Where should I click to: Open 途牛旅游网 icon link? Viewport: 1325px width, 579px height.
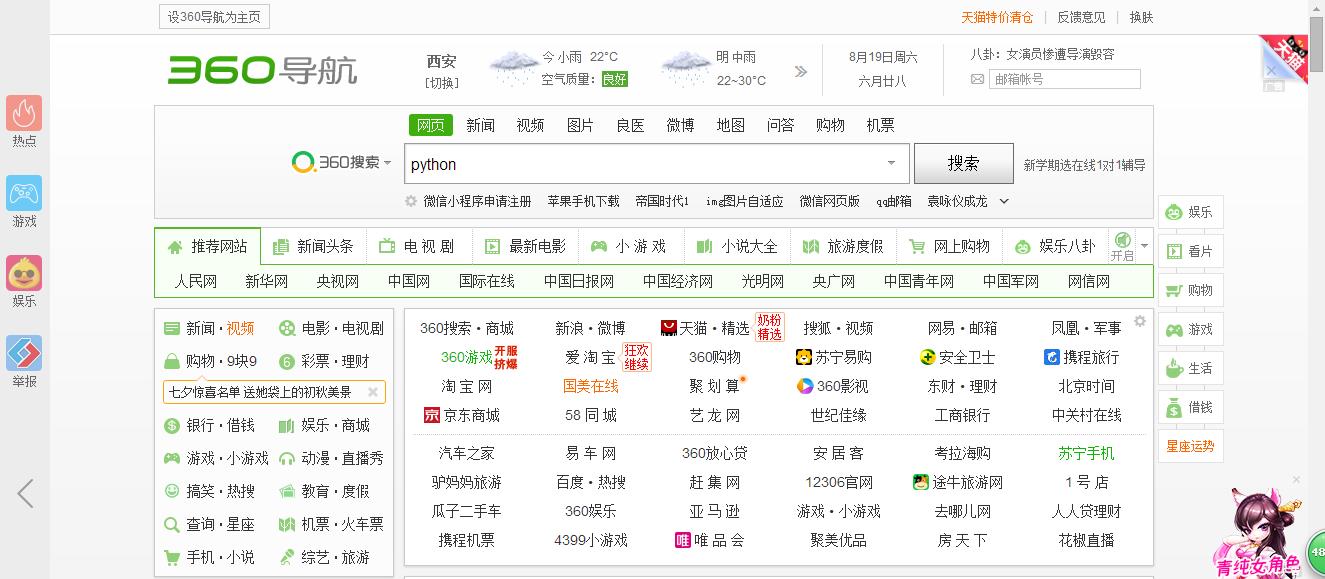(x=921, y=482)
